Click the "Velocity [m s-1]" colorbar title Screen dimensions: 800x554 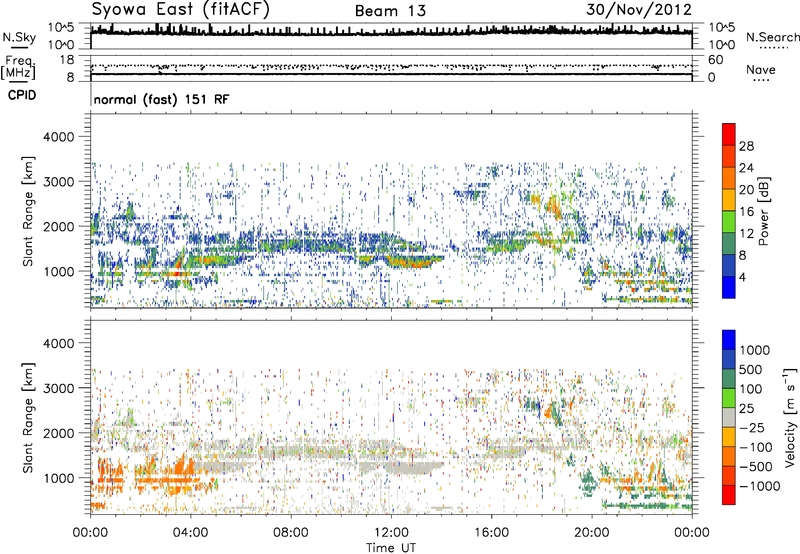tap(790, 416)
